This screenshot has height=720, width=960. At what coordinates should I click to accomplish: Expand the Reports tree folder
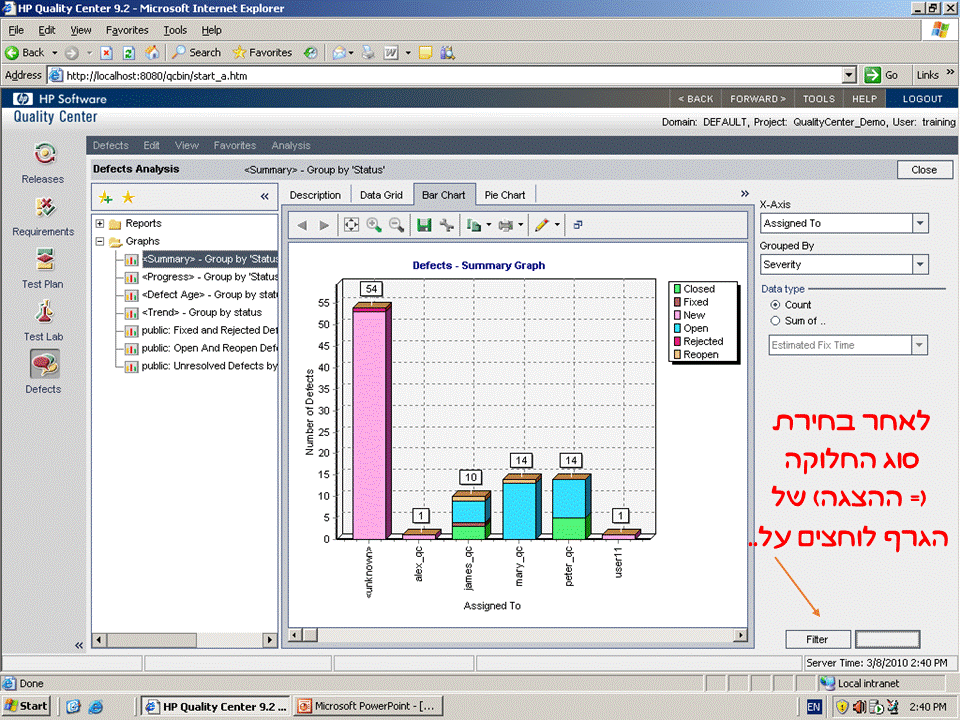click(x=100, y=223)
